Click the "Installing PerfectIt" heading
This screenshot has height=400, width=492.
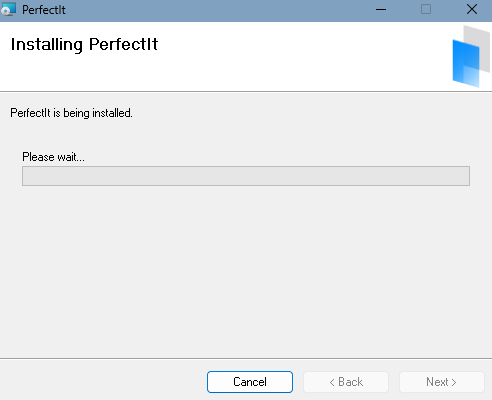(84, 44)
